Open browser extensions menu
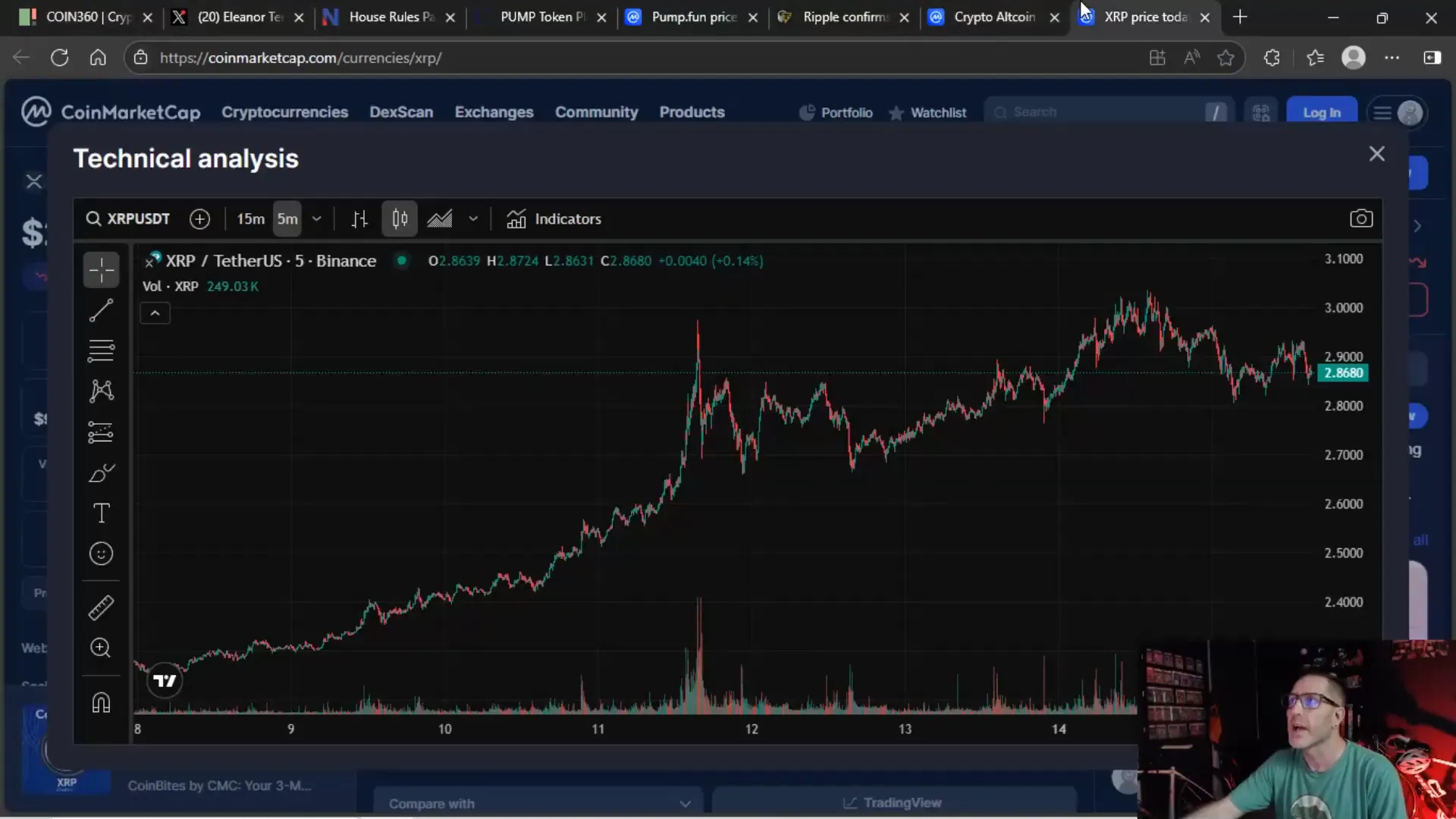Image resolution: width=1456 pixels, height=819 pixels. coord(1272,58)
